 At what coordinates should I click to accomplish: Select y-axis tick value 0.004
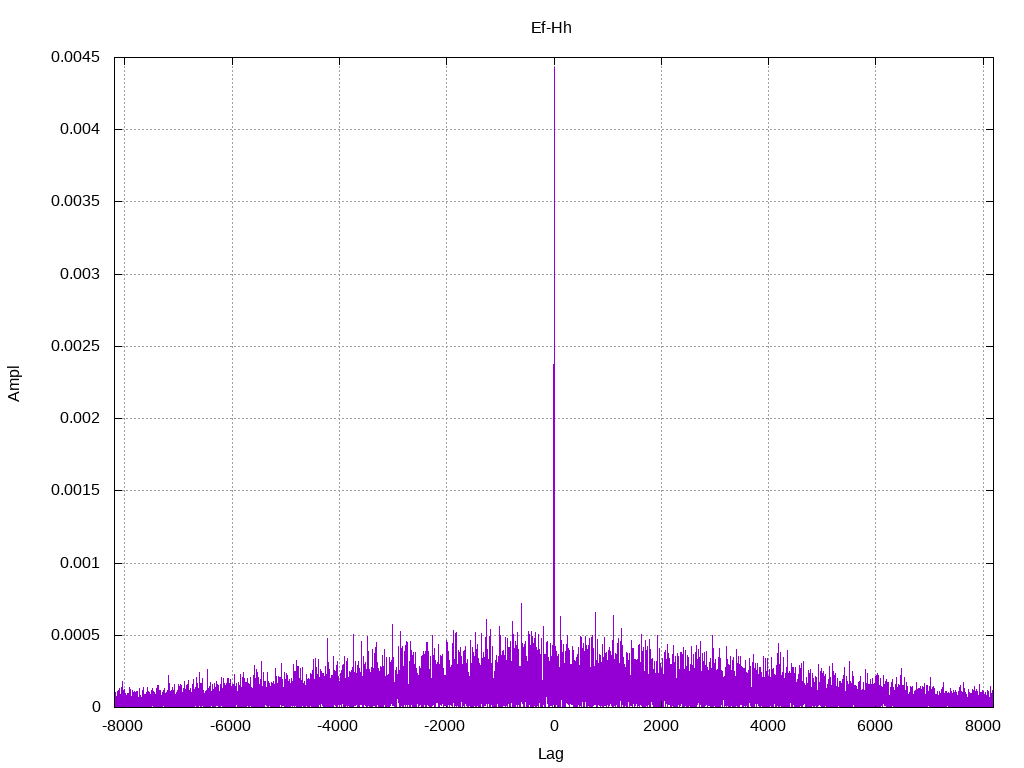(80, 129)
